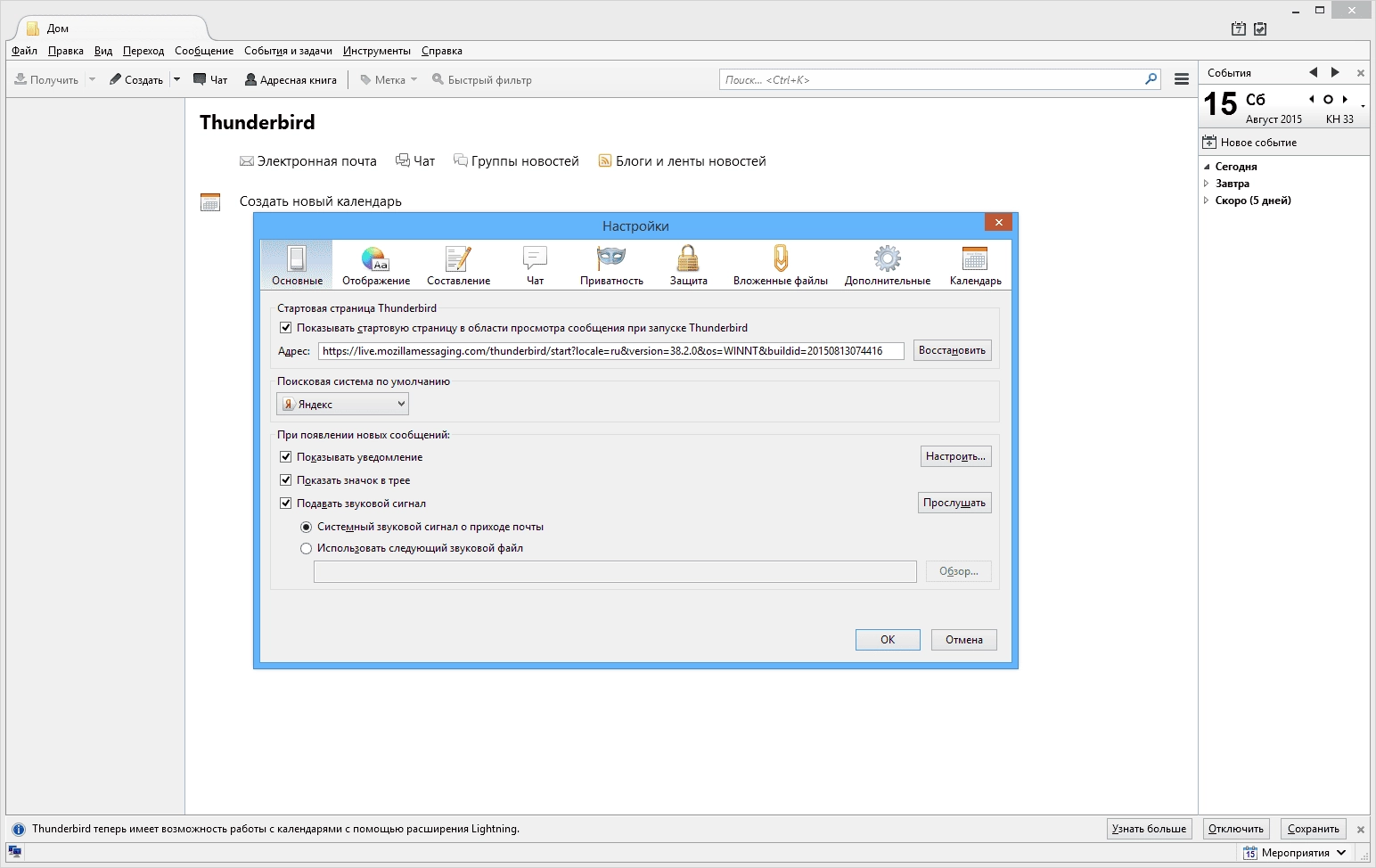The image size is (1376, 868).
Task: Open the Составление settings pane
Action: coord(458,265)
